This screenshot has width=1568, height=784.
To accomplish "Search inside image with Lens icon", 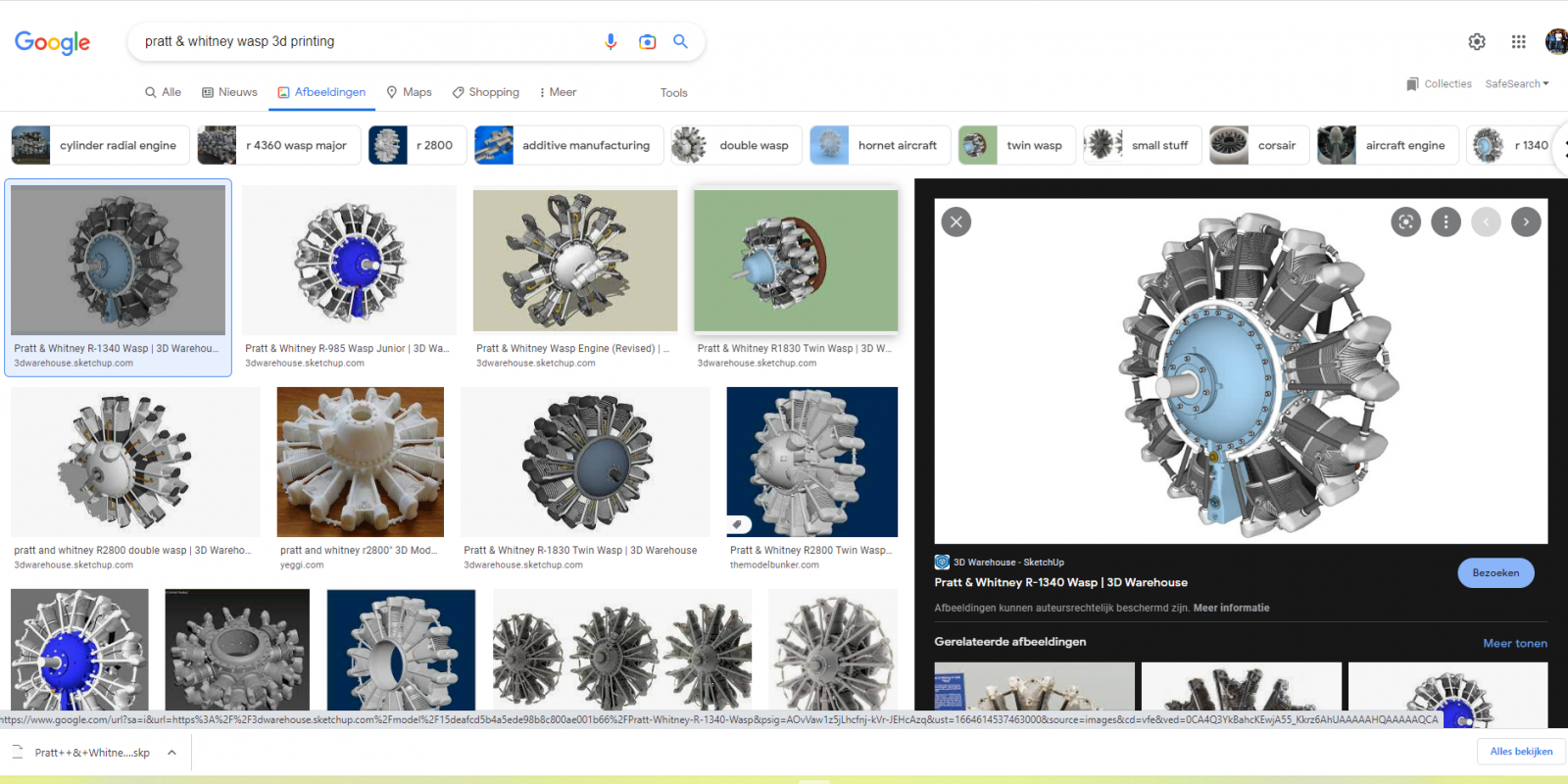I will [1405, 221].
